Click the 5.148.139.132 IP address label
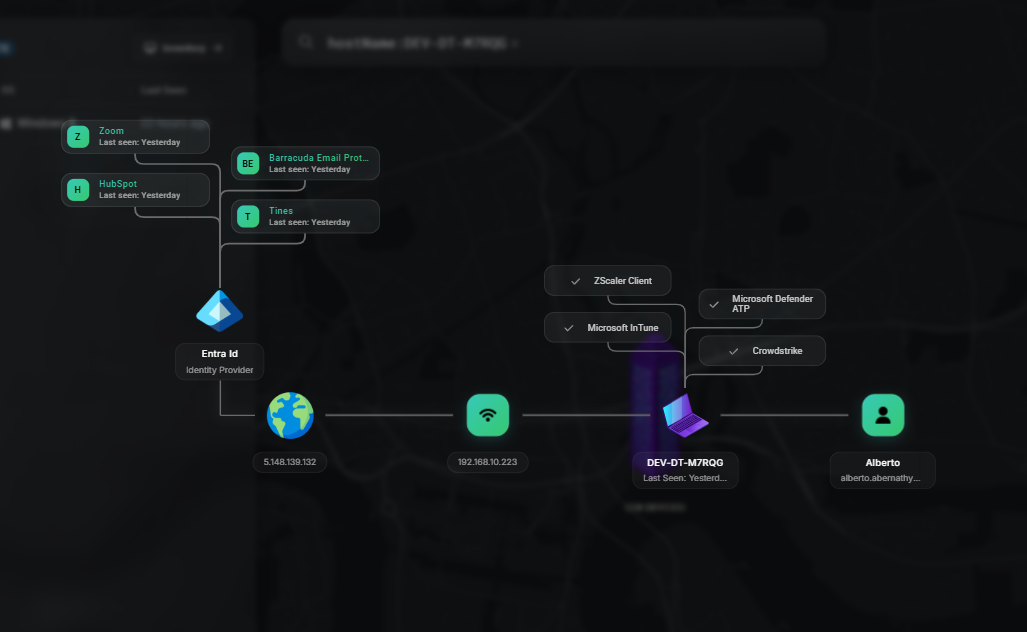 point(290,462)
